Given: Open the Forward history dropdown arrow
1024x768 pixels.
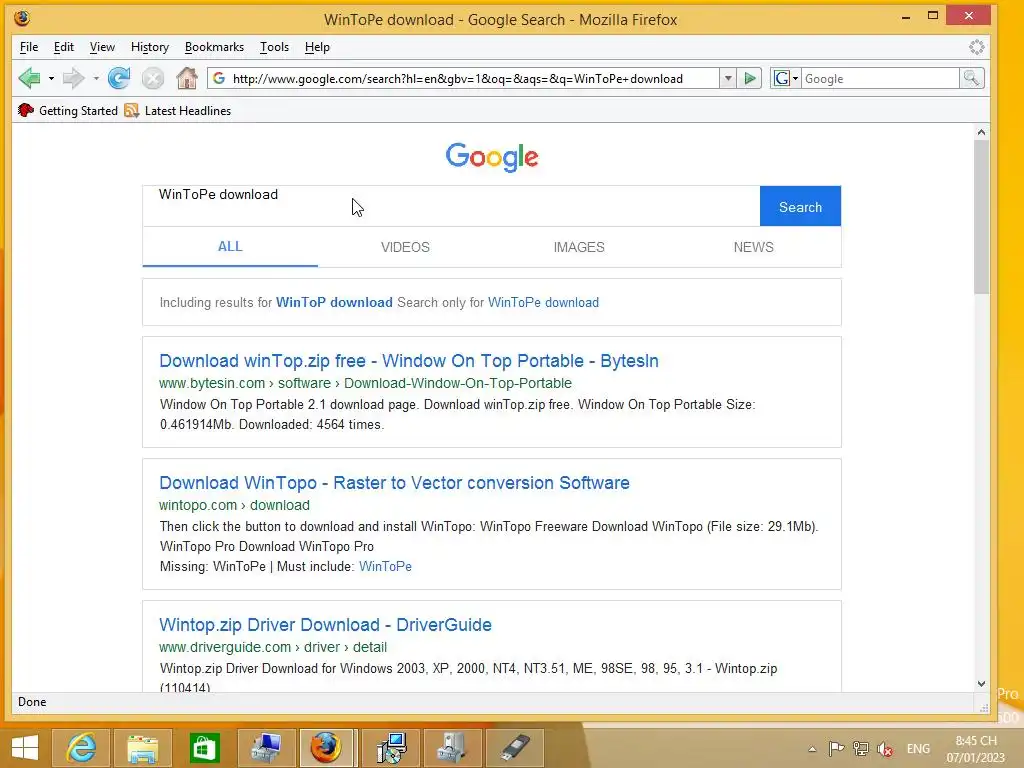Looking at the screenshot, I should (96, 78).
